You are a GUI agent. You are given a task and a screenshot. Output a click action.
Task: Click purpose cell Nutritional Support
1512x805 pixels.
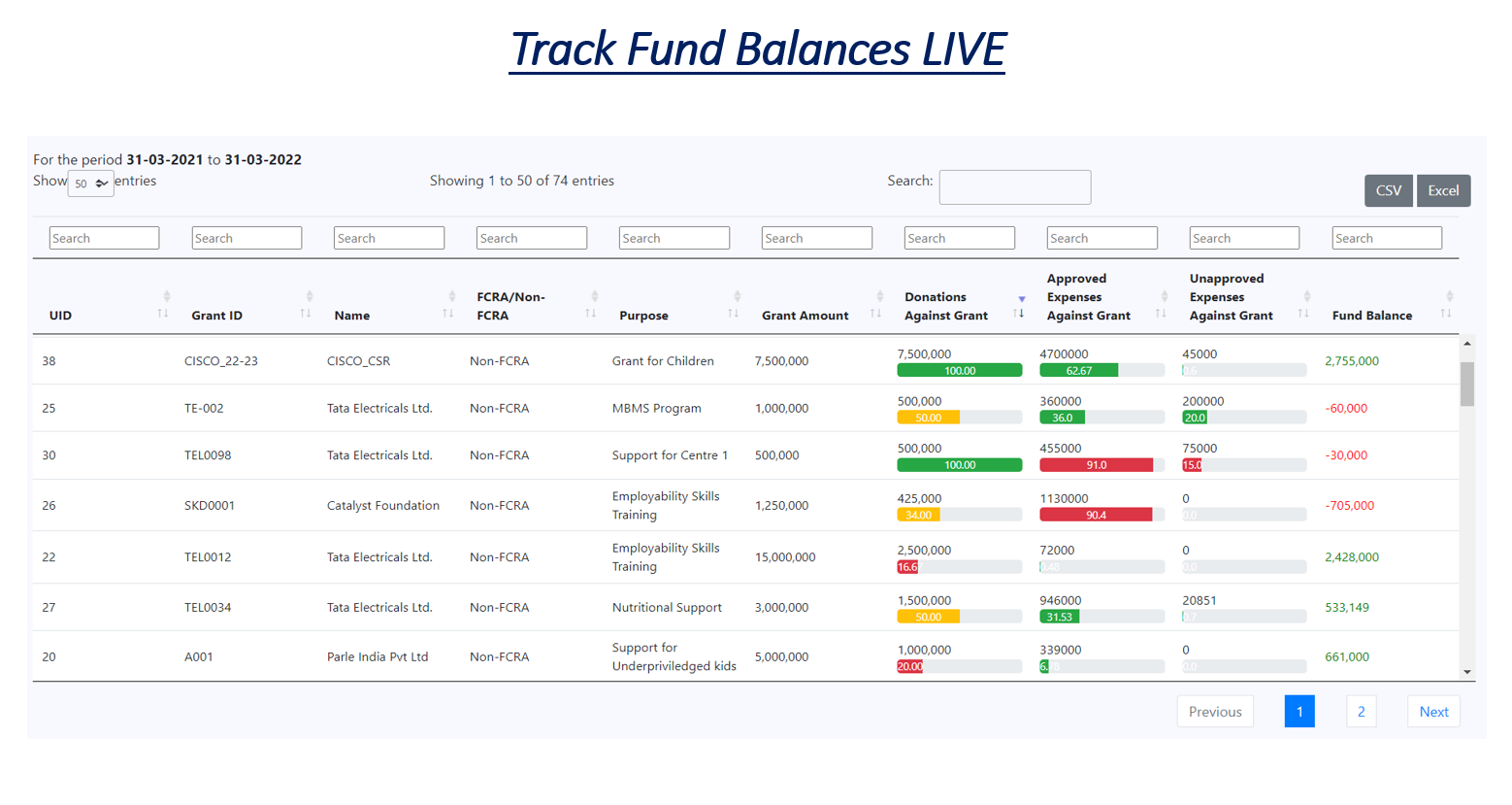pos(667,608)
